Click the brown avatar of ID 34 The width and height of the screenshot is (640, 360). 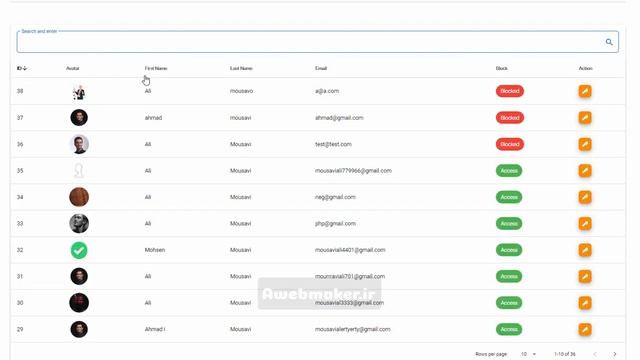point(79,197)
